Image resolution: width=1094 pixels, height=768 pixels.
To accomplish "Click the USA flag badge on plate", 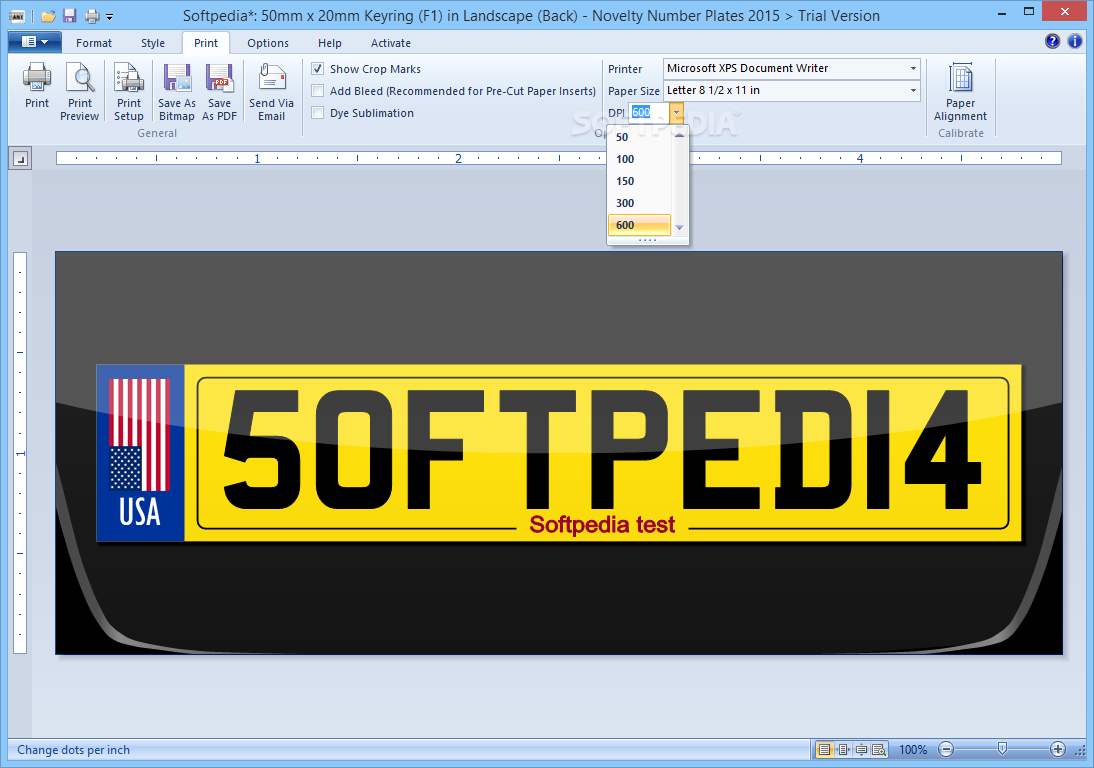I will [140, 452].
